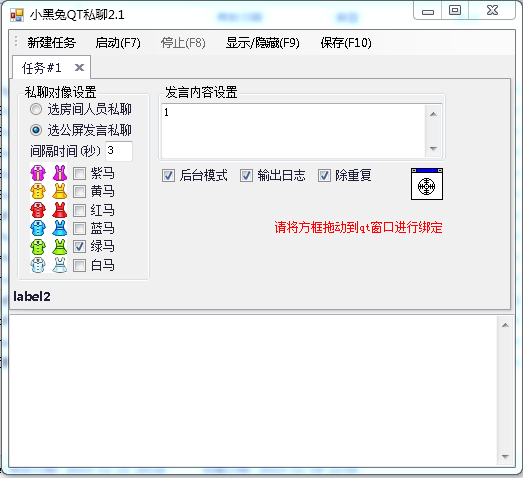Viewport: 523px width, 478px height.
Task: Click the blue shirt icon
Action: pyautogui.click(x=38, y=228)
